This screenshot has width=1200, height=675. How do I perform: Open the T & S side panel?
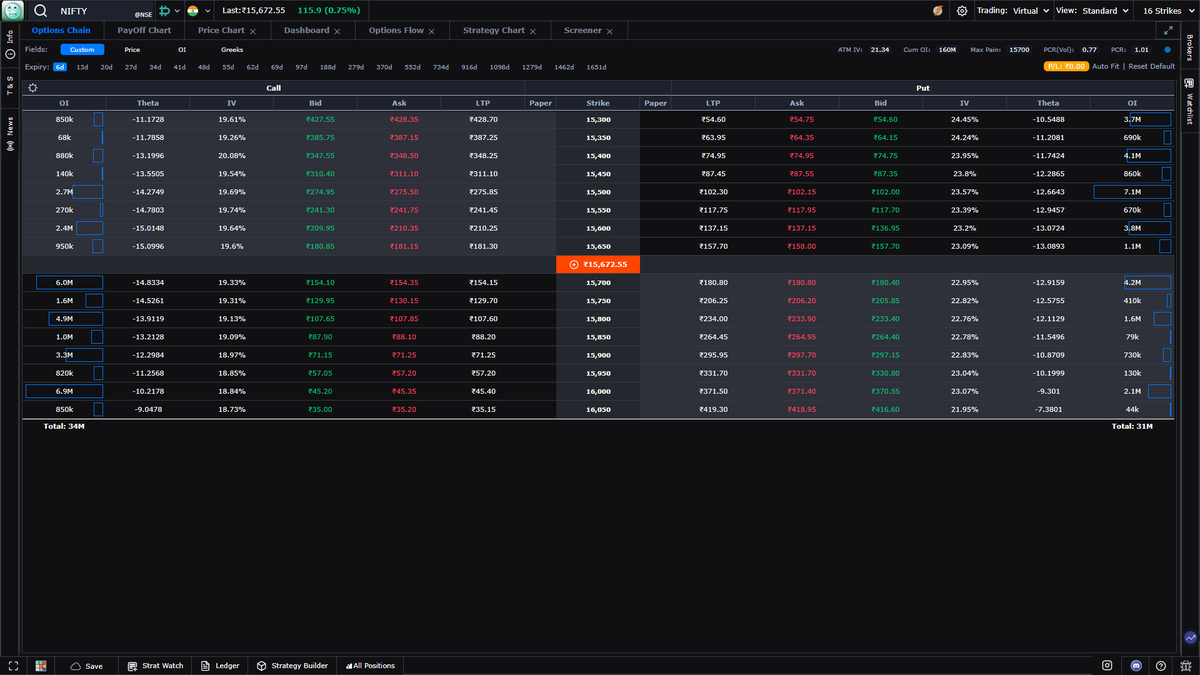tap(10, 86)
